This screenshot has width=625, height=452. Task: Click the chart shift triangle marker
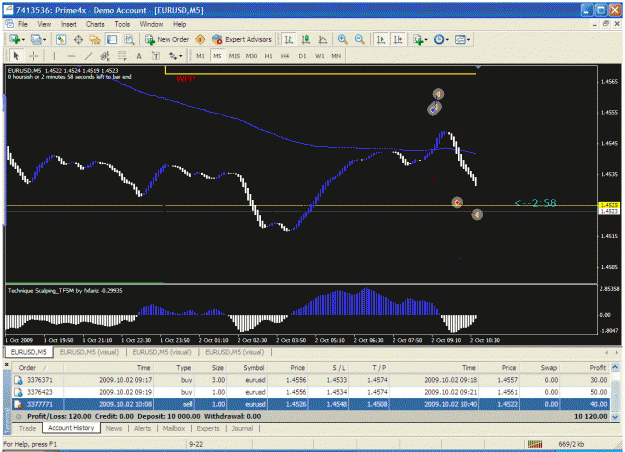478,67
